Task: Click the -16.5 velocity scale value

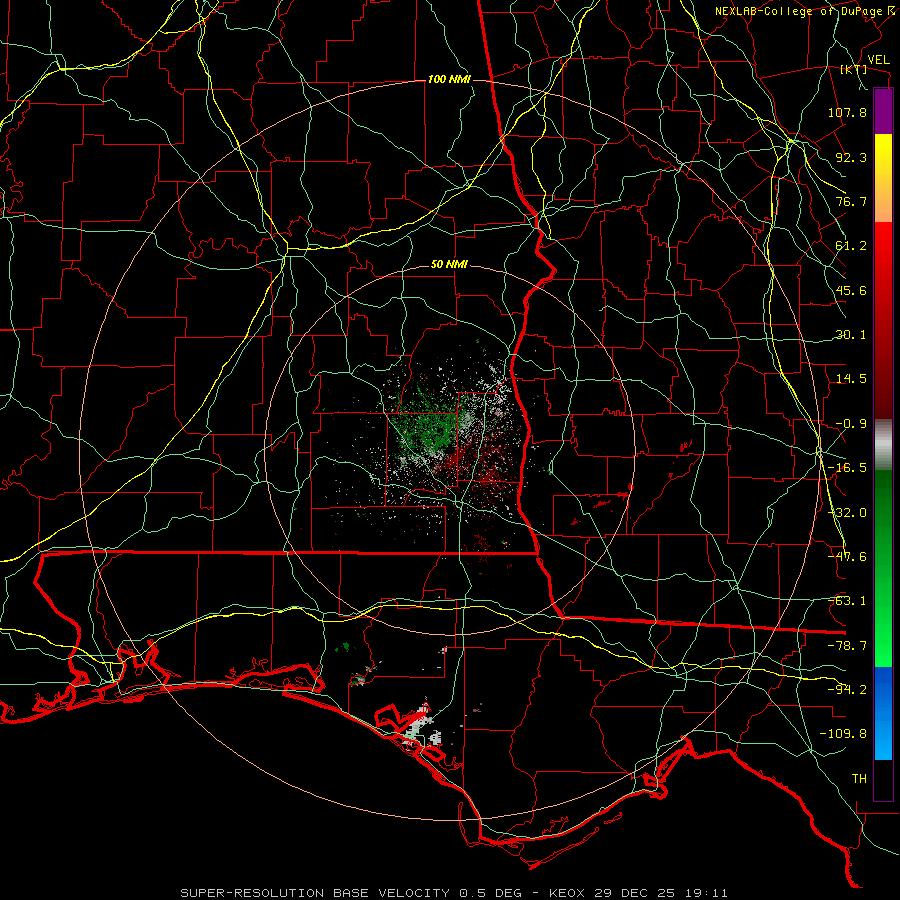Action: [x=847, y=468]
